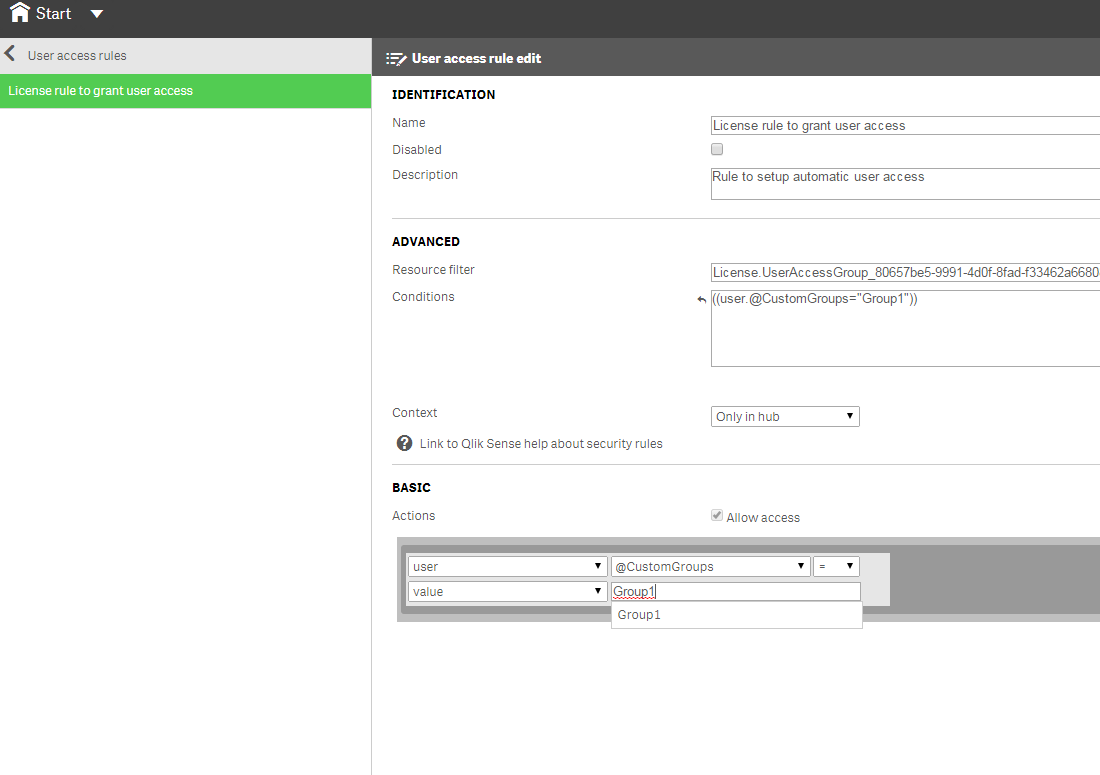Click the help question mark icon
The width and height of the screenshot is (1100, 775).
404,443
